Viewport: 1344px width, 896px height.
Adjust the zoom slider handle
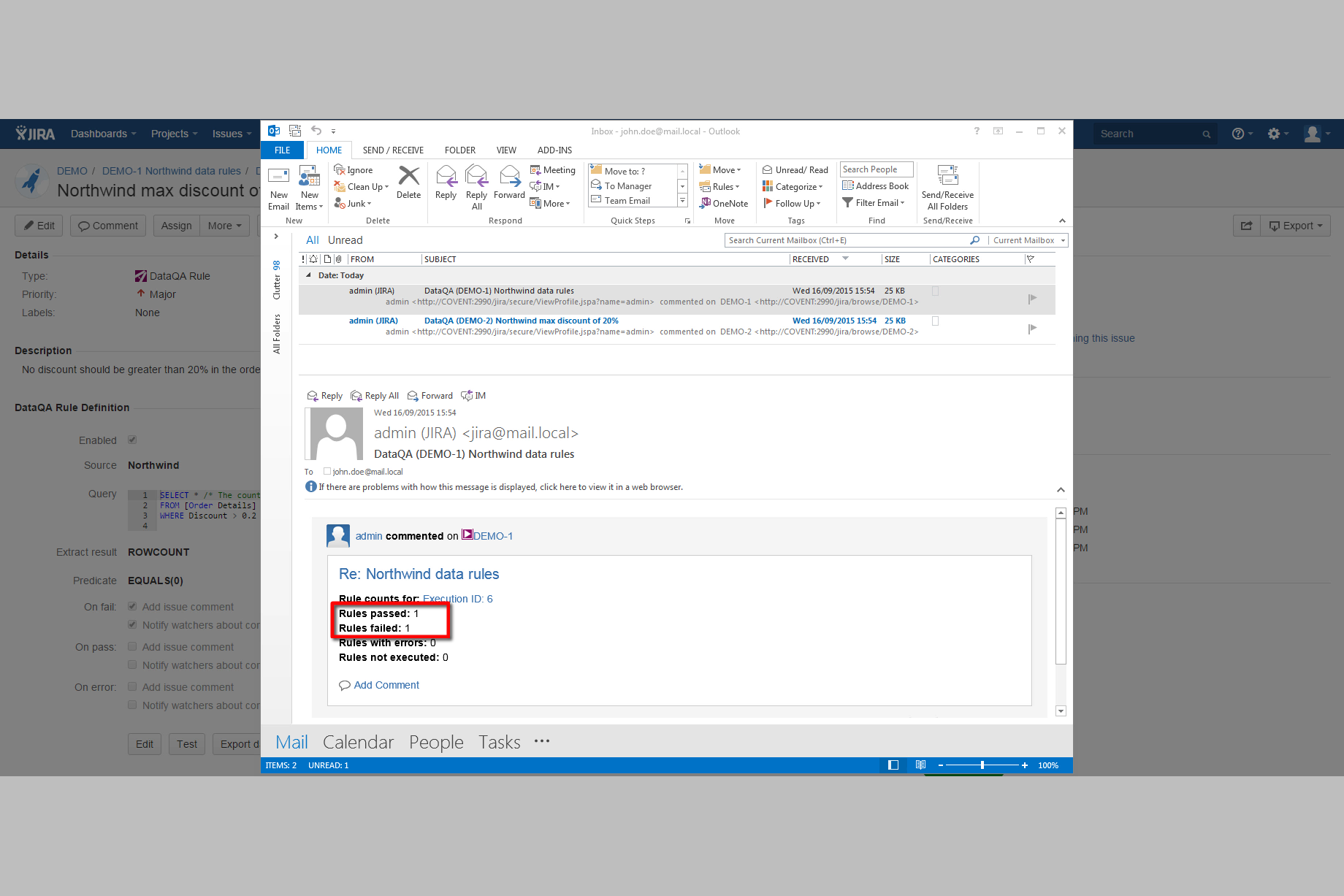point(982,765)
